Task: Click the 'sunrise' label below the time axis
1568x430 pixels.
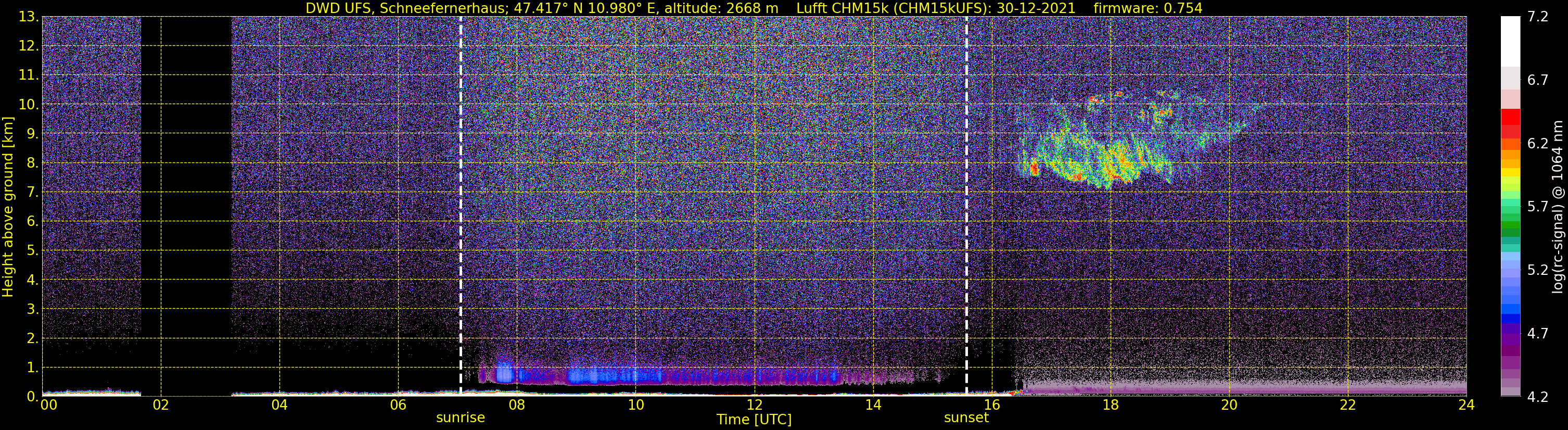Action: tap(461, 418)
